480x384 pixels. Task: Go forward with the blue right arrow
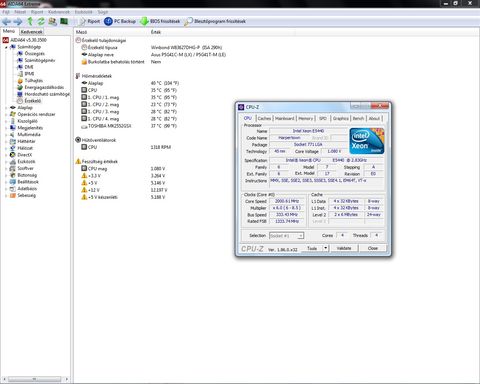(x=18, y=22)
